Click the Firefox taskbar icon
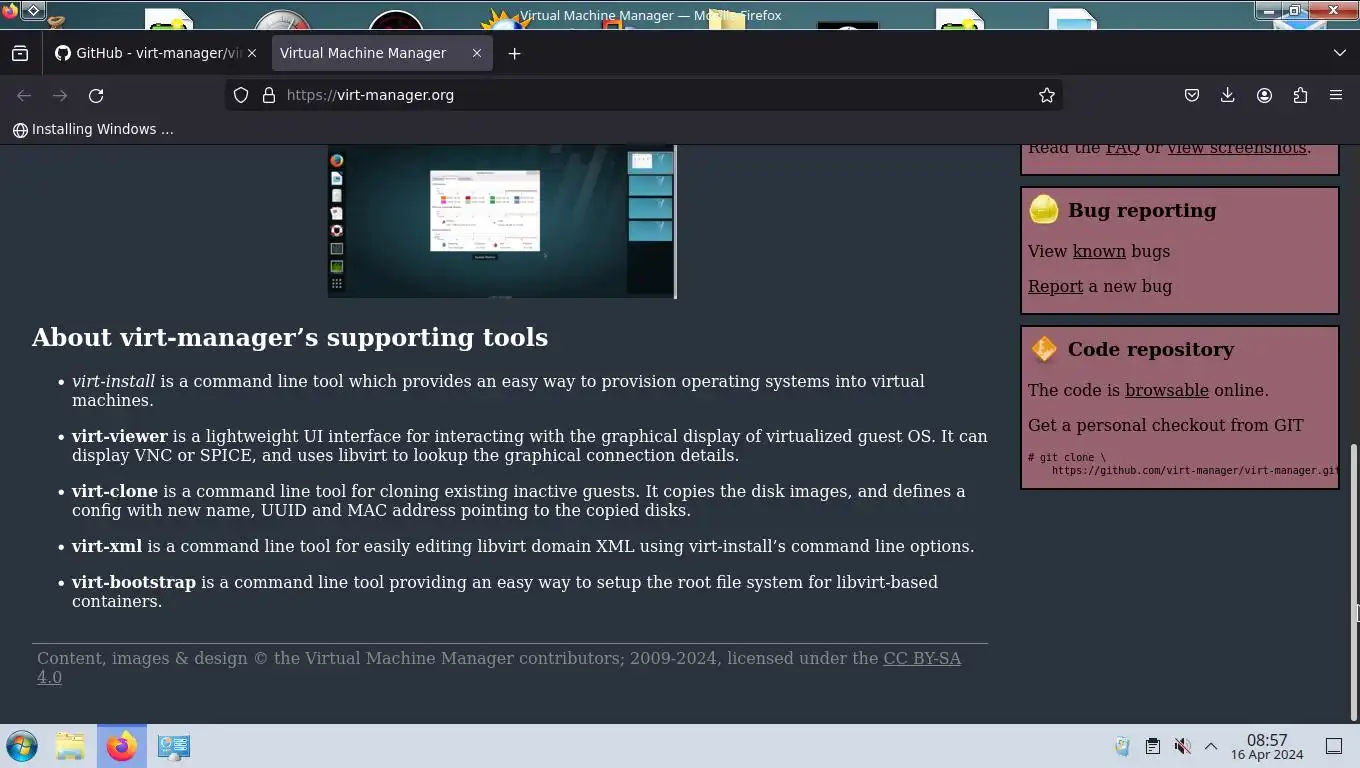Screen dimensions: 1360x768 click(x=122, y=746)
